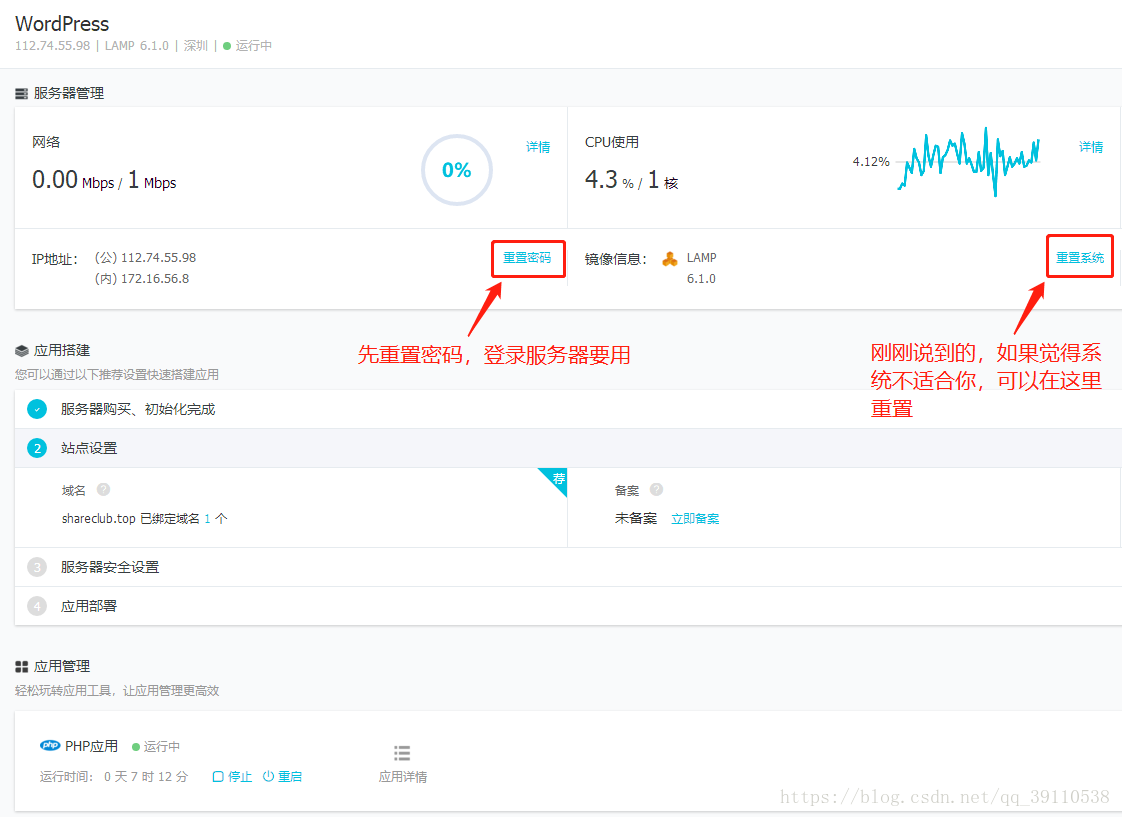
Task: Open network 详情 link
Action: [x=538, y=147]
